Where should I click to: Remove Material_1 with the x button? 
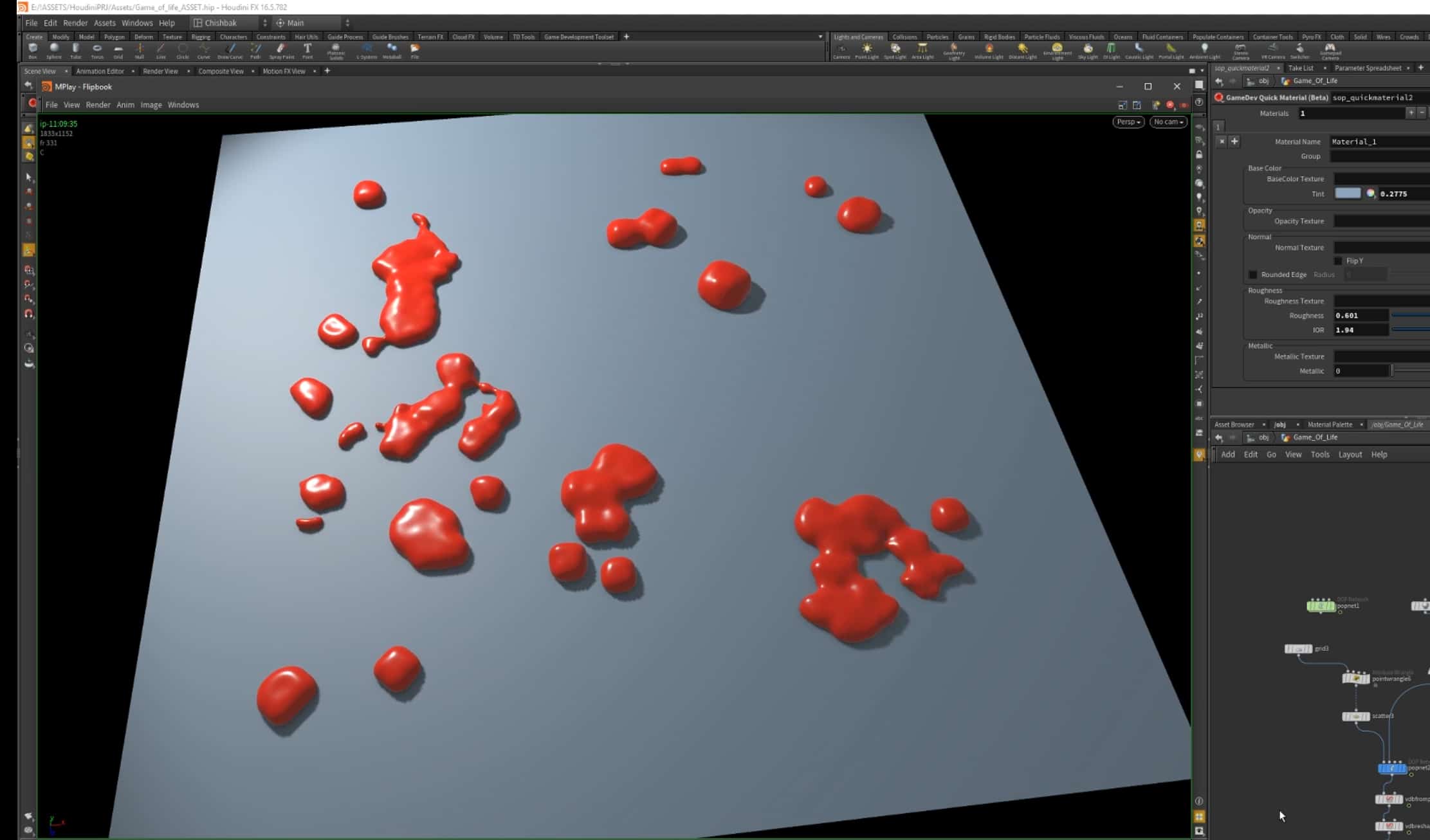tap(1221, 142)
